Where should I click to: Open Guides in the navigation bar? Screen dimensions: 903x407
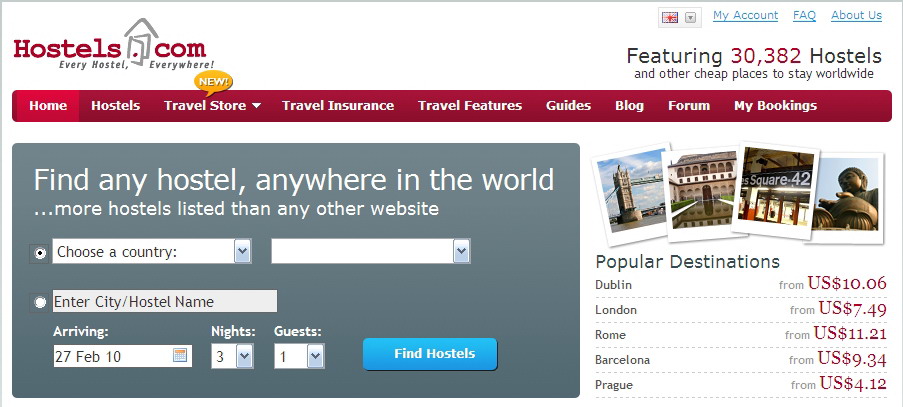point(568,106)
